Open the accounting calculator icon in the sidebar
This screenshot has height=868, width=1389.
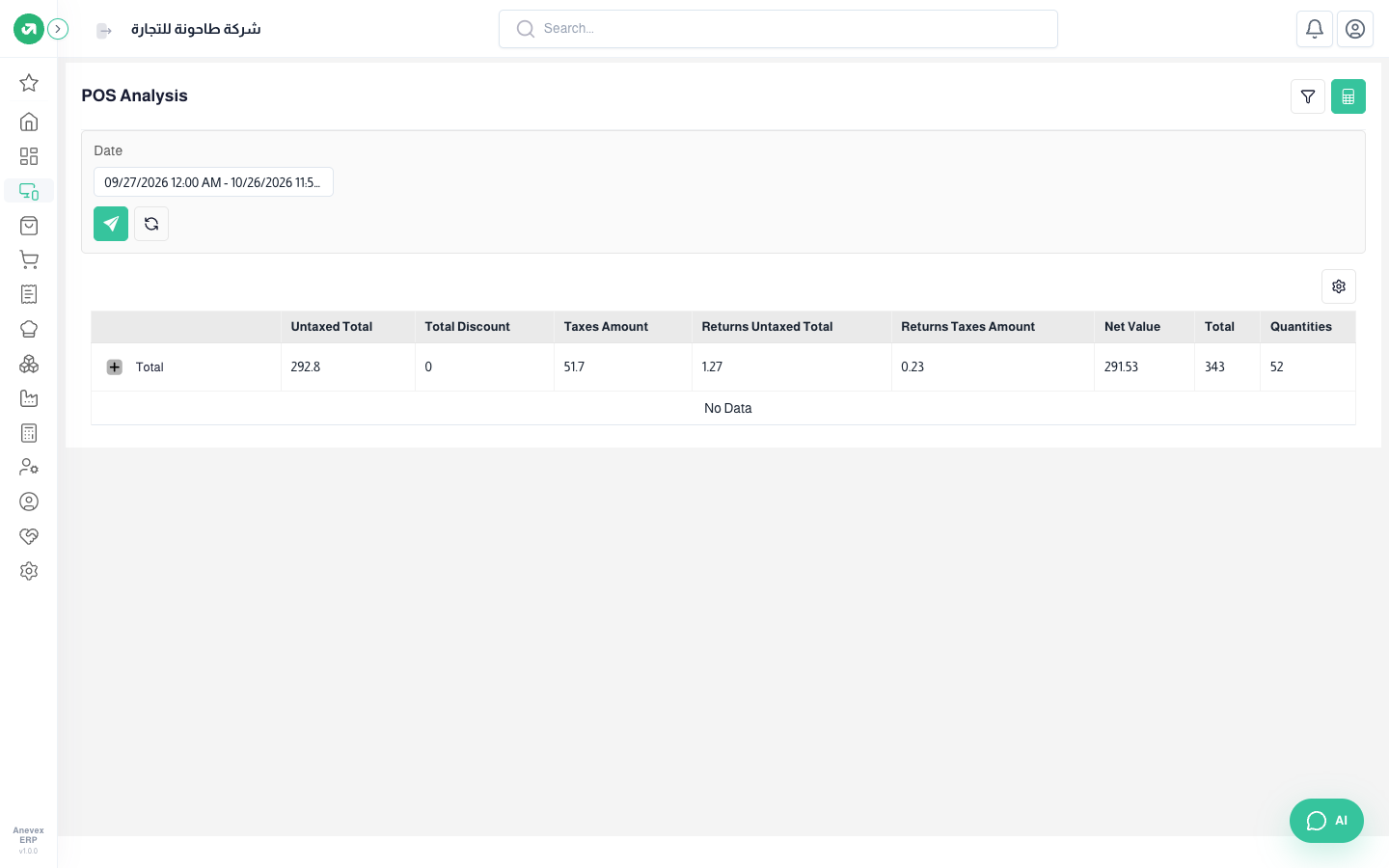click(x=29, y=433)
